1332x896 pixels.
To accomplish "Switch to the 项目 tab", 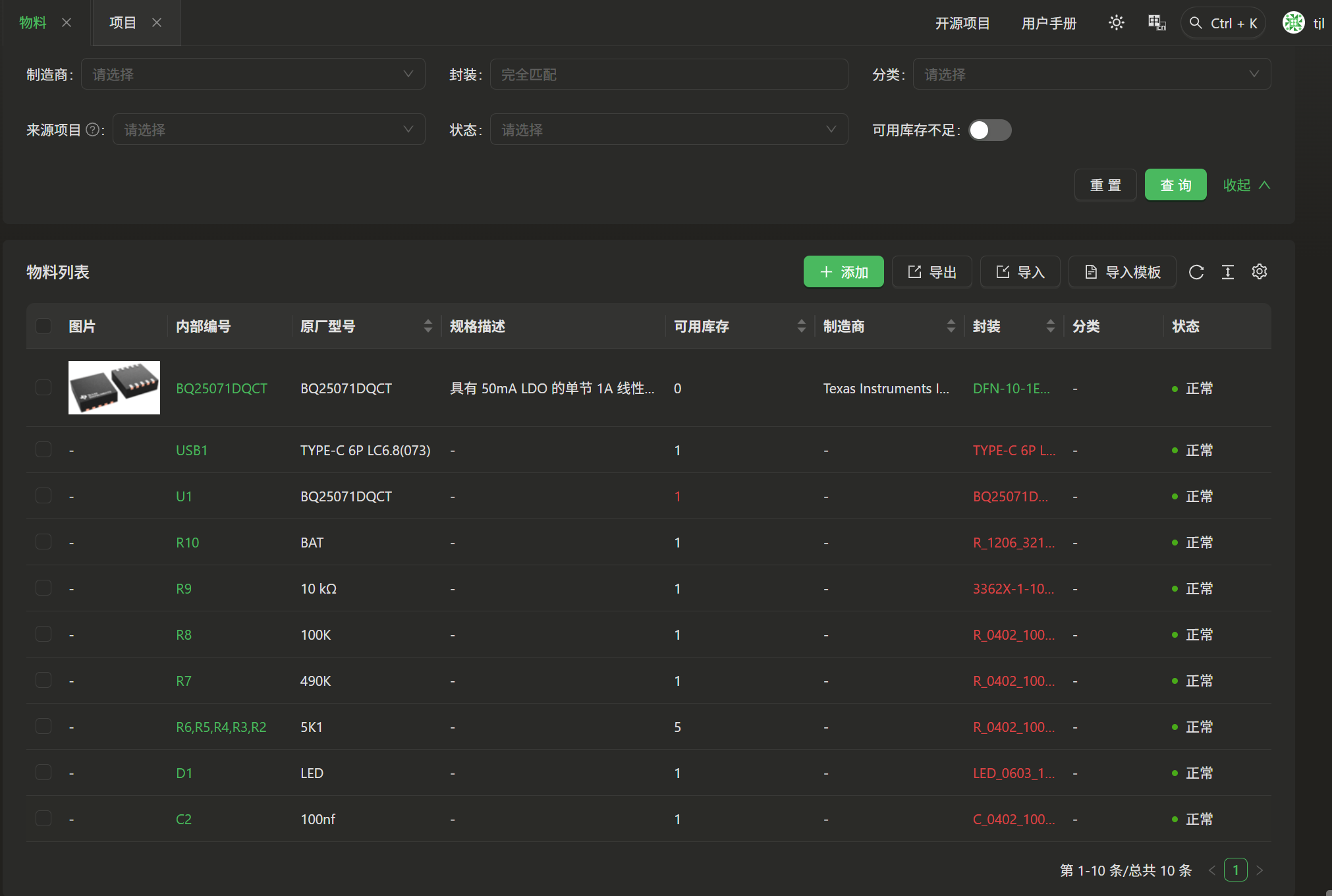I will (123, 23).
